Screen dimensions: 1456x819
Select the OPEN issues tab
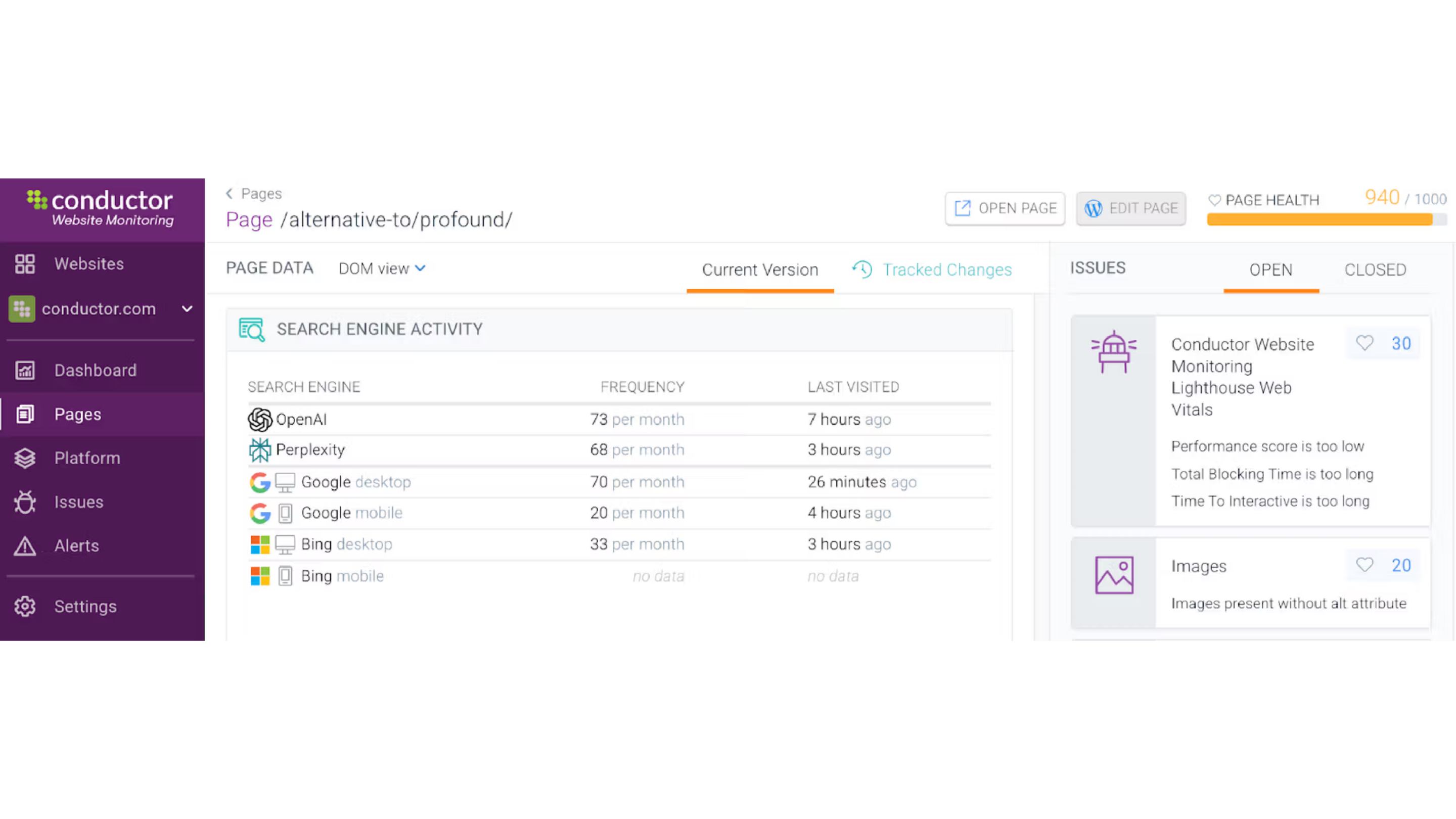(x=1270, y=269)
